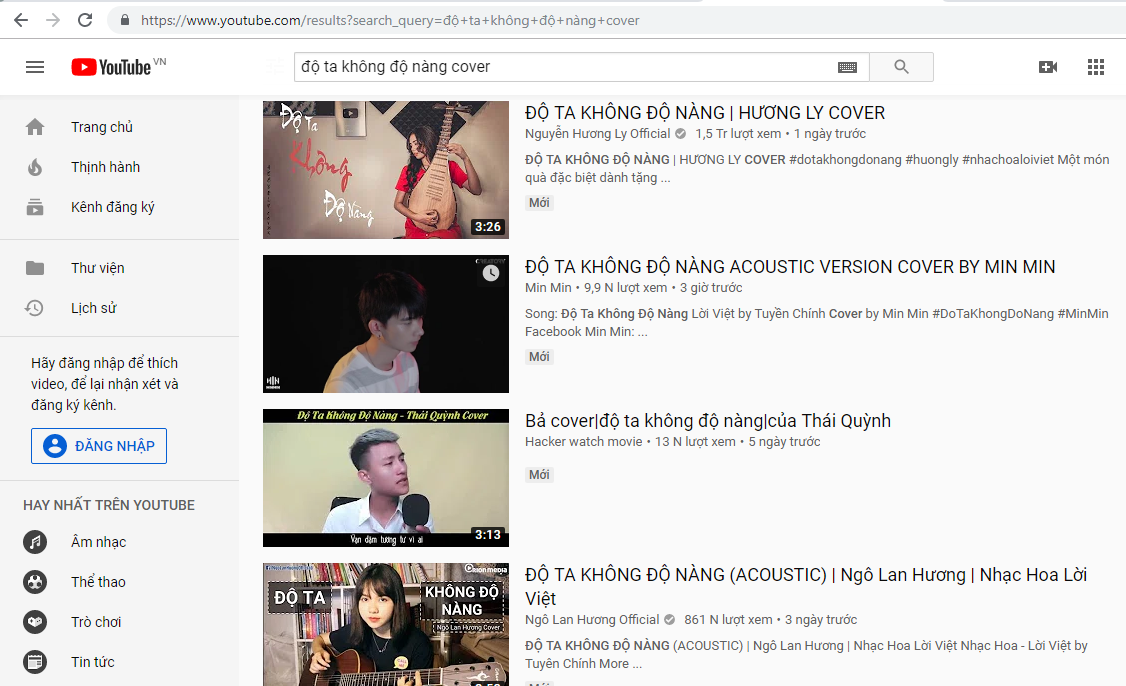Image resolution: width=1126 pixels, height=686 pixels.
Task: Go back using browser back arrow
Action: [21, 20]
